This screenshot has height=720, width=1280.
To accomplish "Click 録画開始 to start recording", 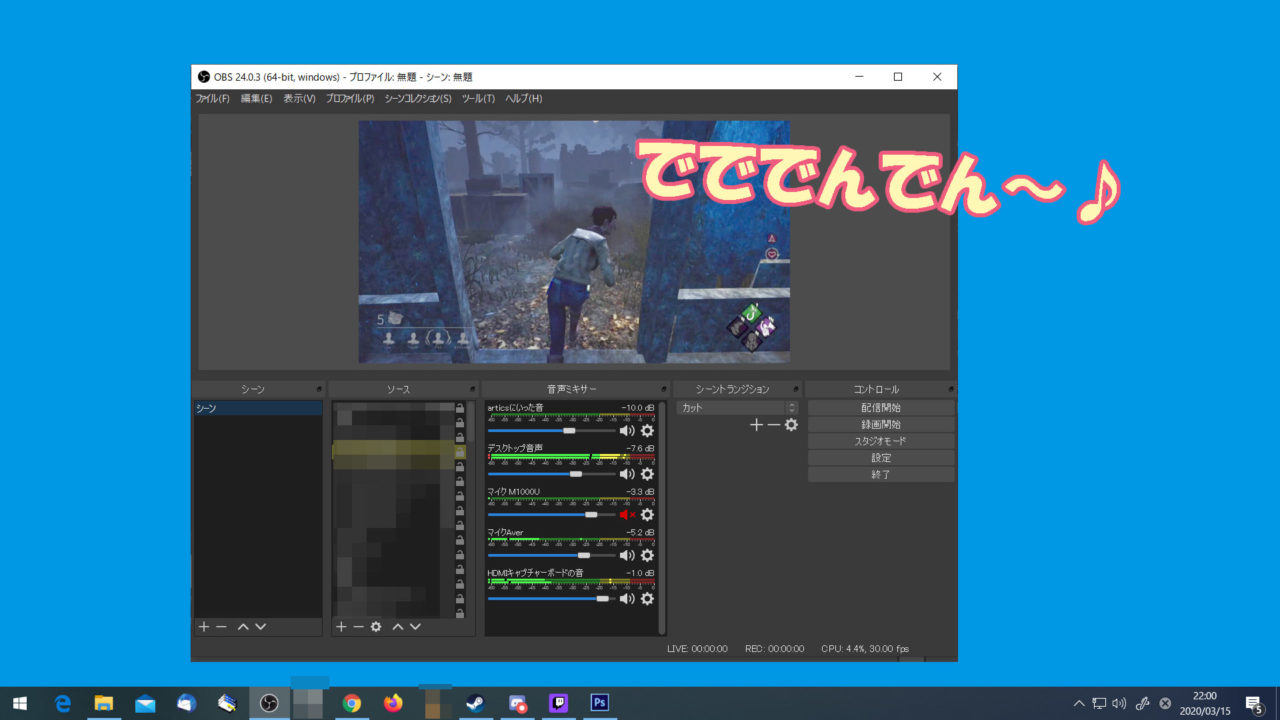I will (881, 425).
